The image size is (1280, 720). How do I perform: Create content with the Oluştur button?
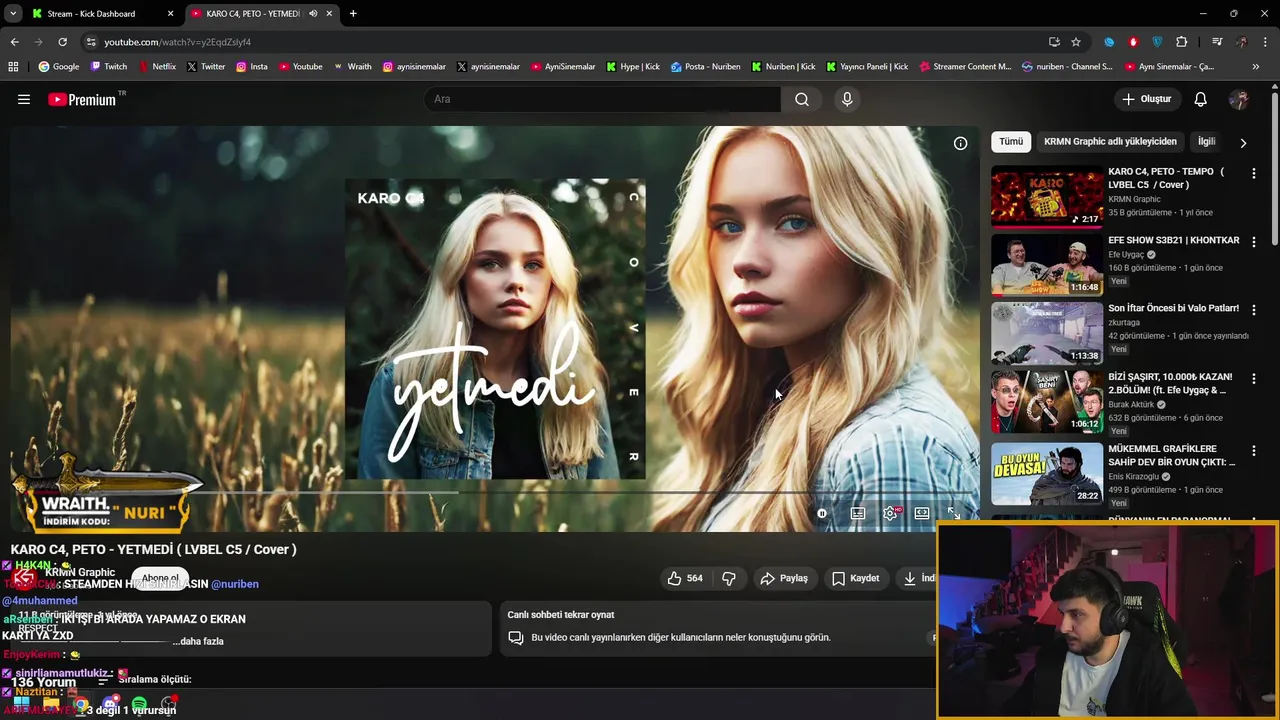coord(1146,99)
